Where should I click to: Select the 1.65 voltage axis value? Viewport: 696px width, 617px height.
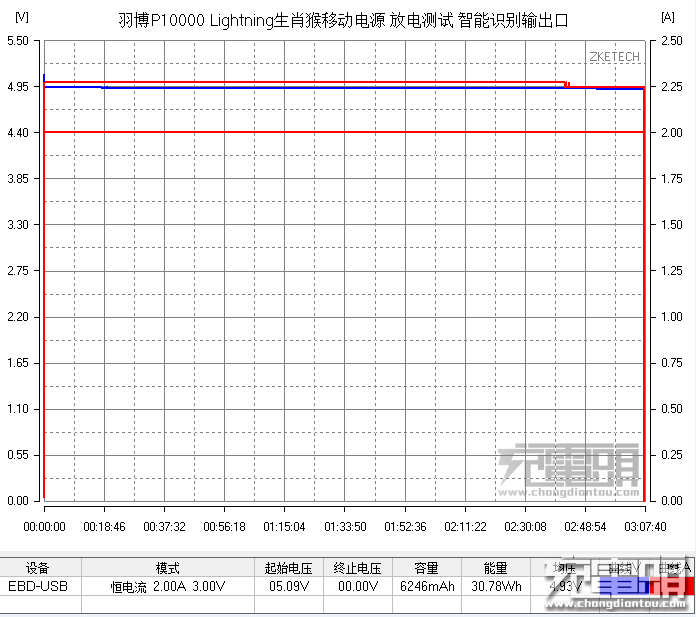pos(18,363)
